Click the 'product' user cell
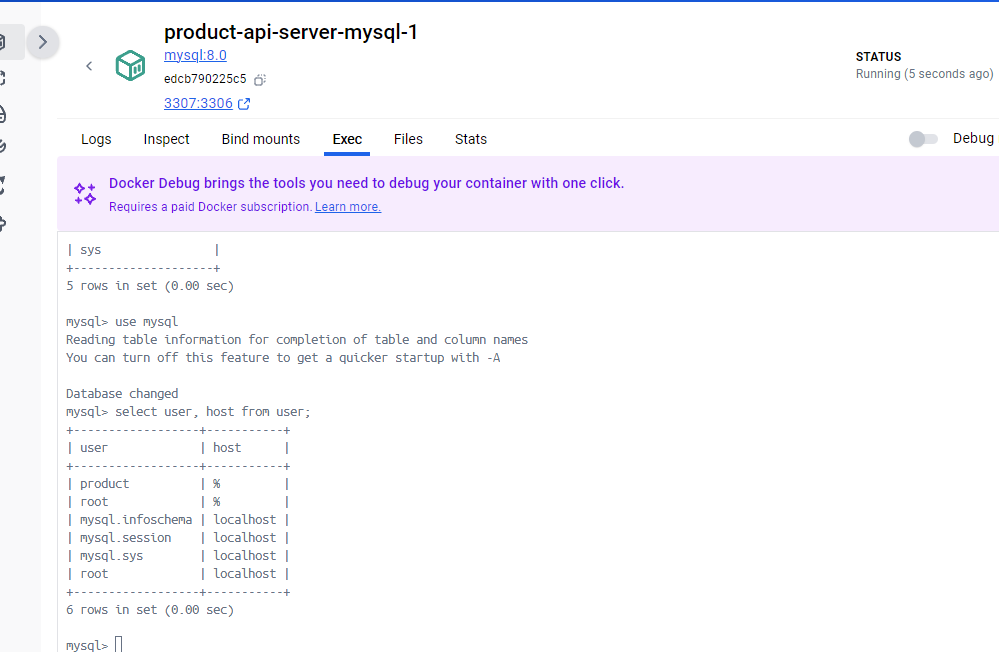 [x=104, y=484]
